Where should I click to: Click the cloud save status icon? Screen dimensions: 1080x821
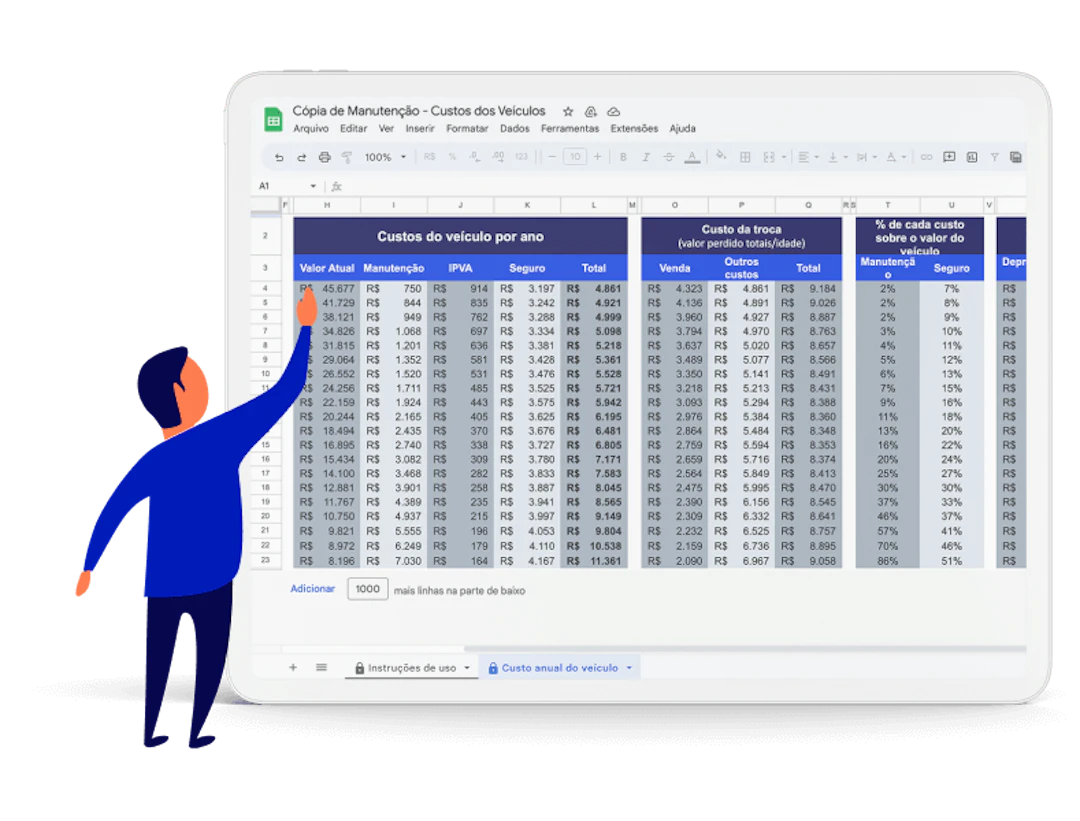(614, 112)
